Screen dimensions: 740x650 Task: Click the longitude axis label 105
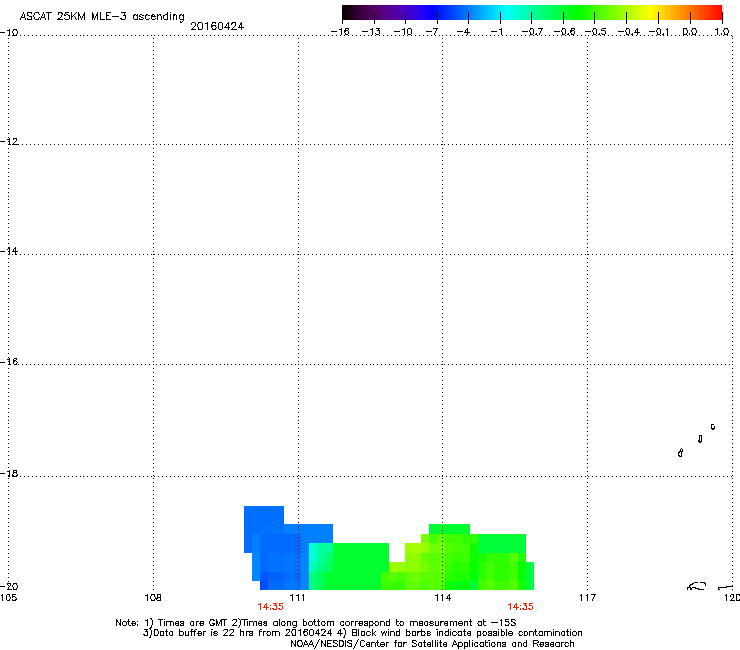tap(8, 598)
